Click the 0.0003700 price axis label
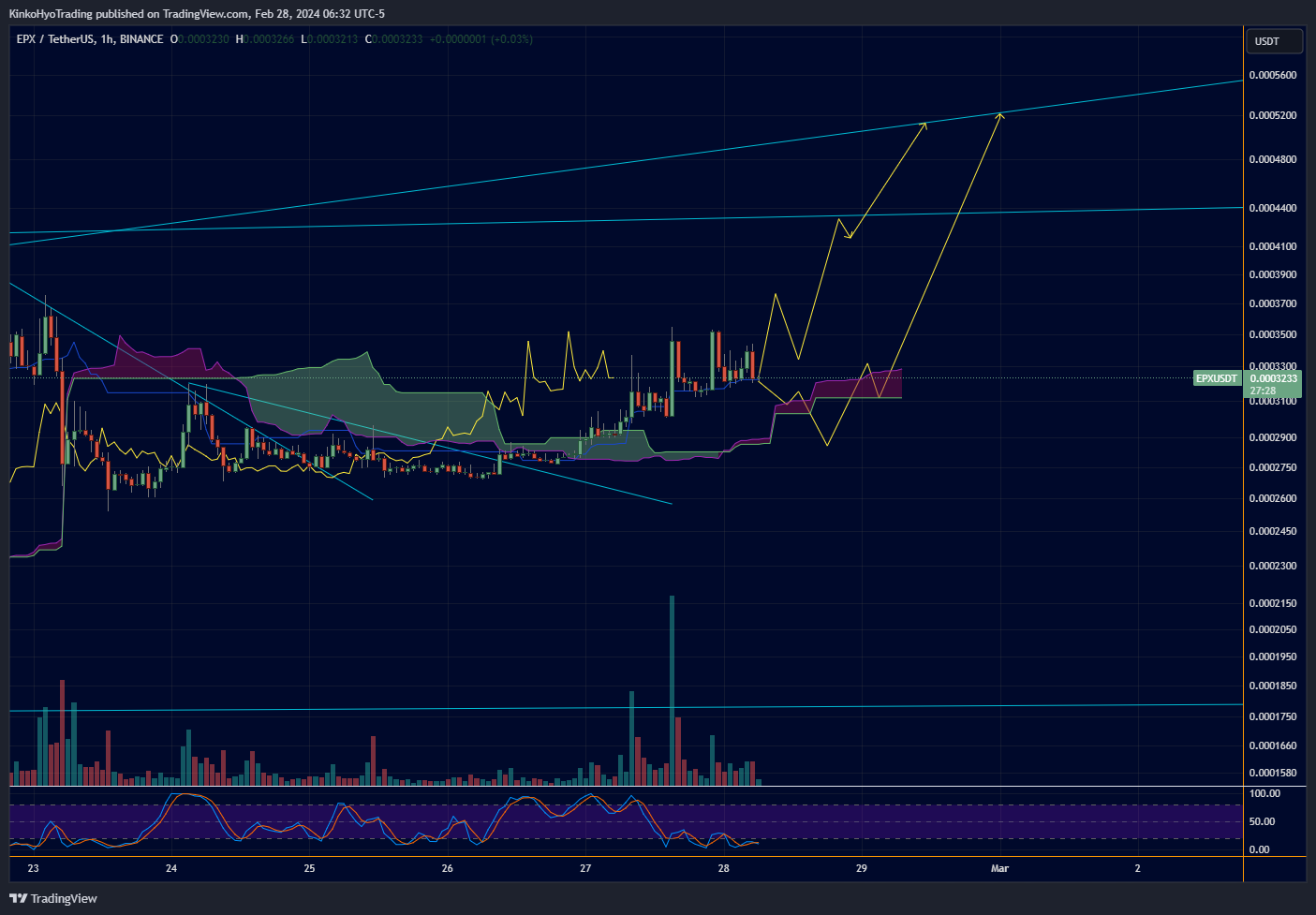 tap(1273, 303)
